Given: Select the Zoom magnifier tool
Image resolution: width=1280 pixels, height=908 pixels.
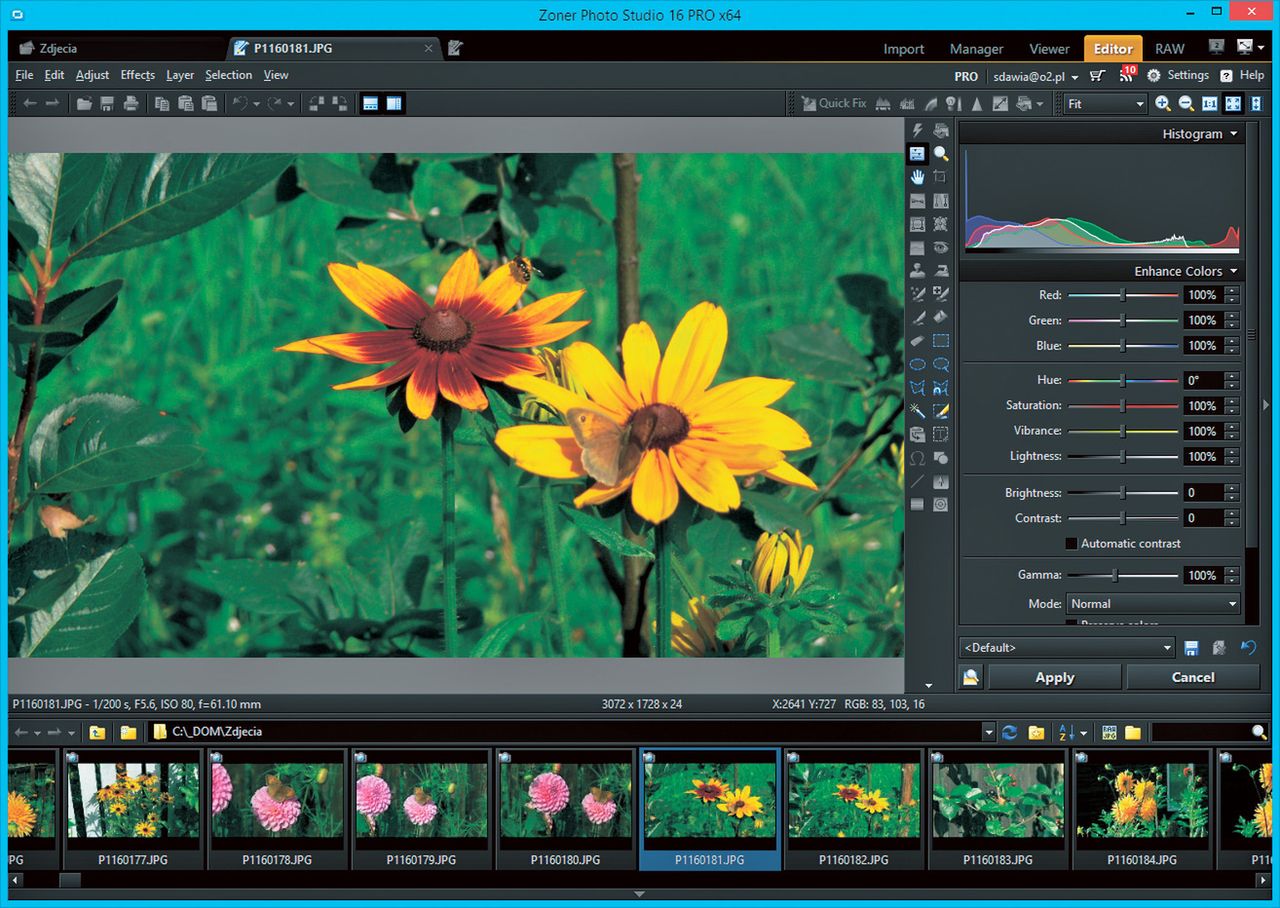Looking at the screenshot, I should coord(941,154).
